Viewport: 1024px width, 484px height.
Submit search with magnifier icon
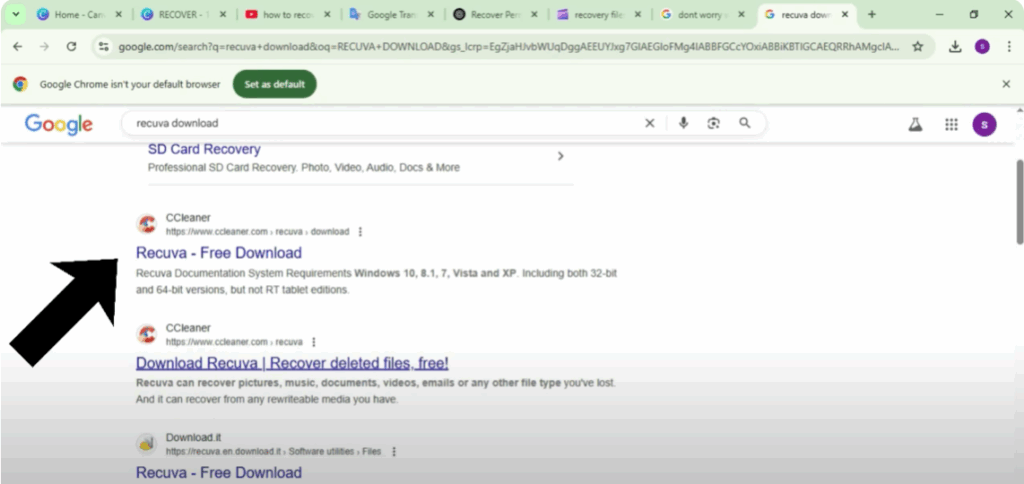[x=744, y=123]
